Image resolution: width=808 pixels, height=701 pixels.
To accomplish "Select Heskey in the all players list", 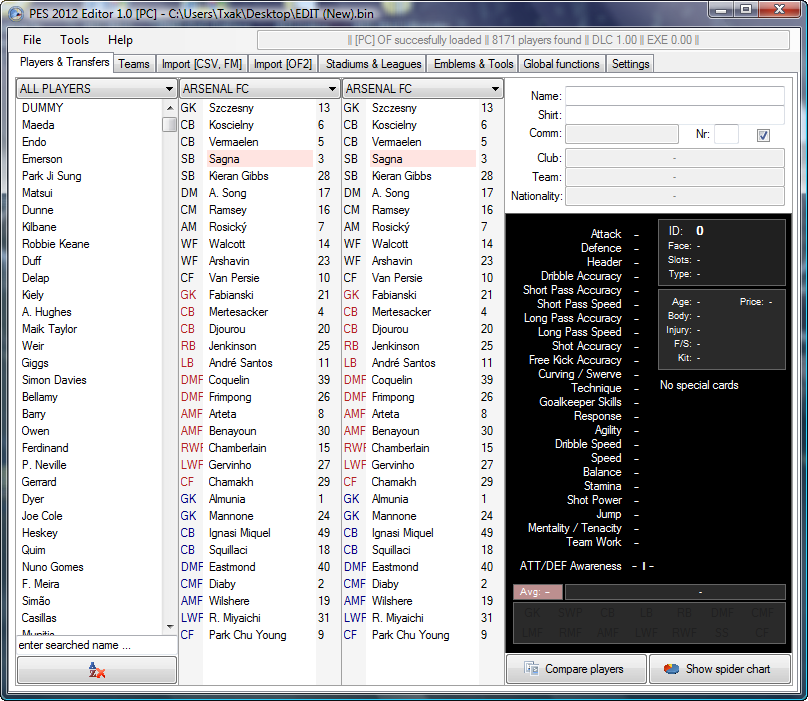I will pos(40,533).
